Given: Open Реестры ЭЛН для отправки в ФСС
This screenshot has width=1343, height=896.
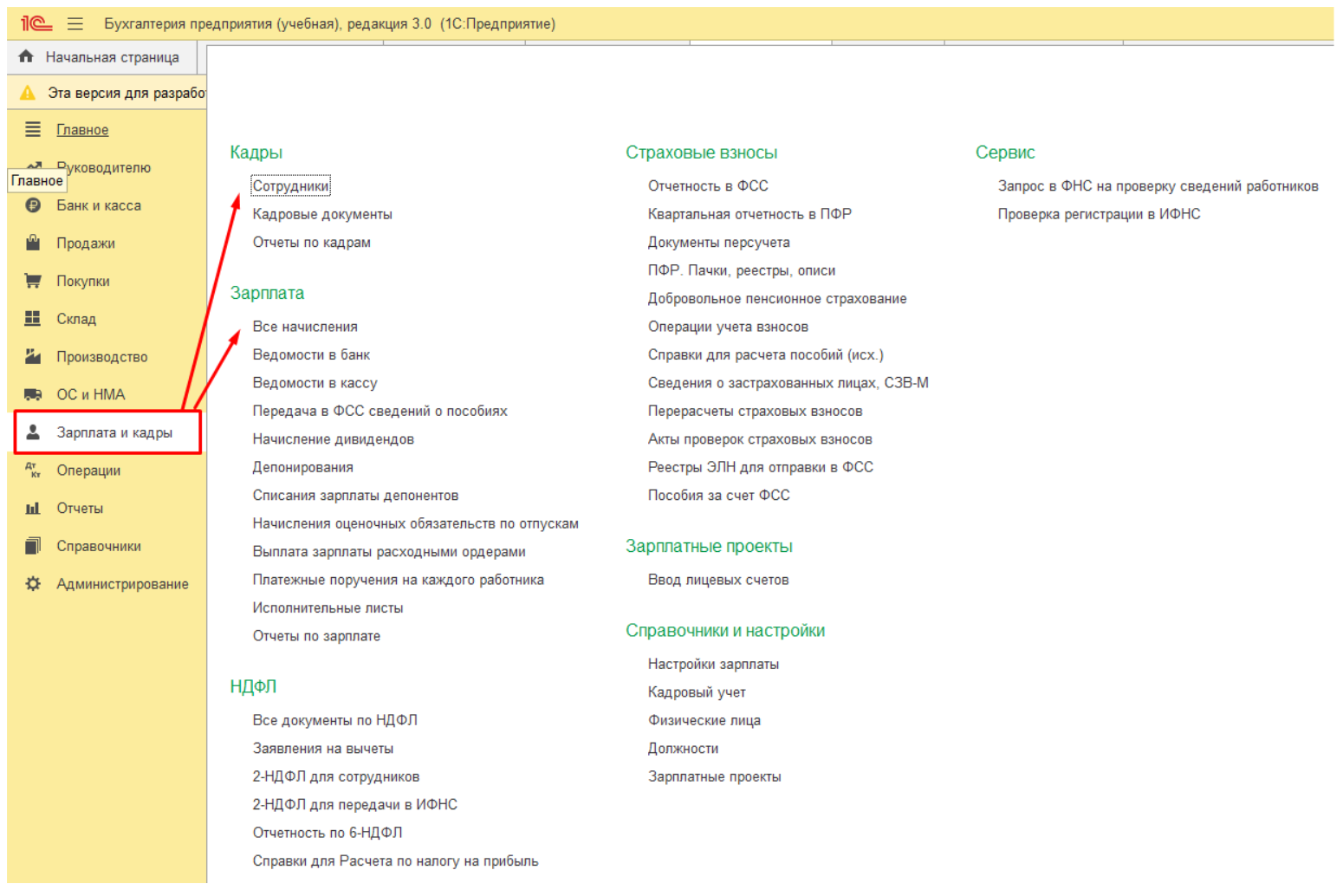Looking at the screenshot, I should click(761, 467).
